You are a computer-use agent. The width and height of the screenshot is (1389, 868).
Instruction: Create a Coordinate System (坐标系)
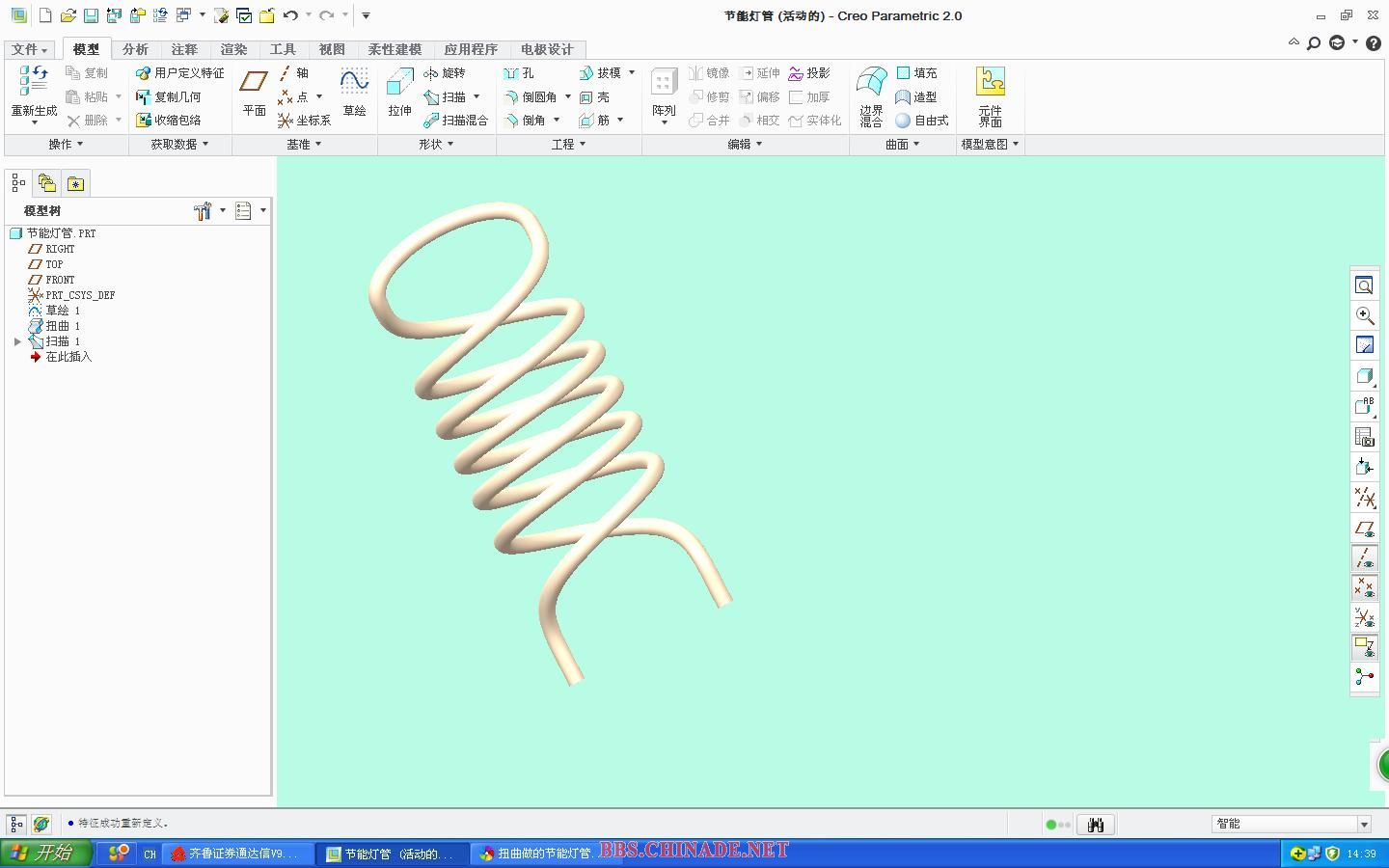tap(304, 121)
